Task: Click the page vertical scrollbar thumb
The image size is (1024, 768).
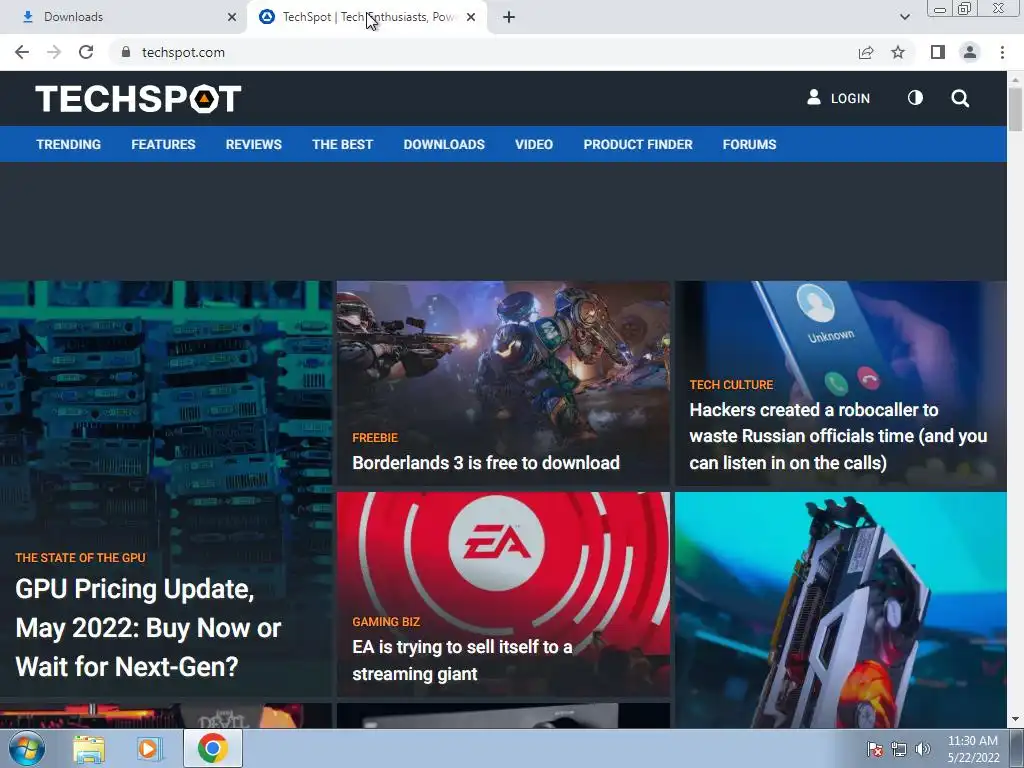Action: click(x=1016, y=108)
